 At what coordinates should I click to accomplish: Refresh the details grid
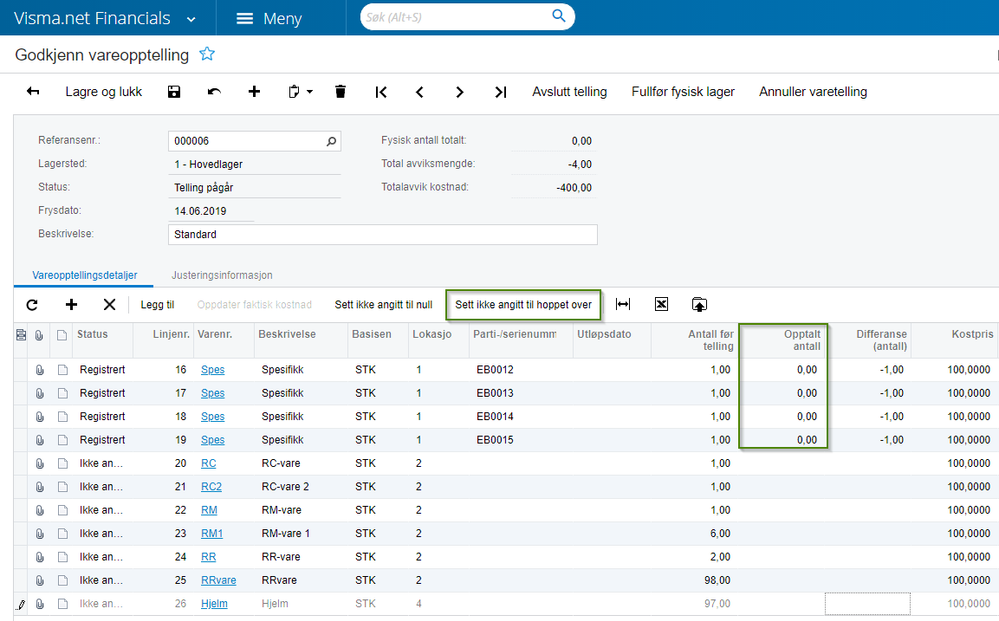click(32, 305)
